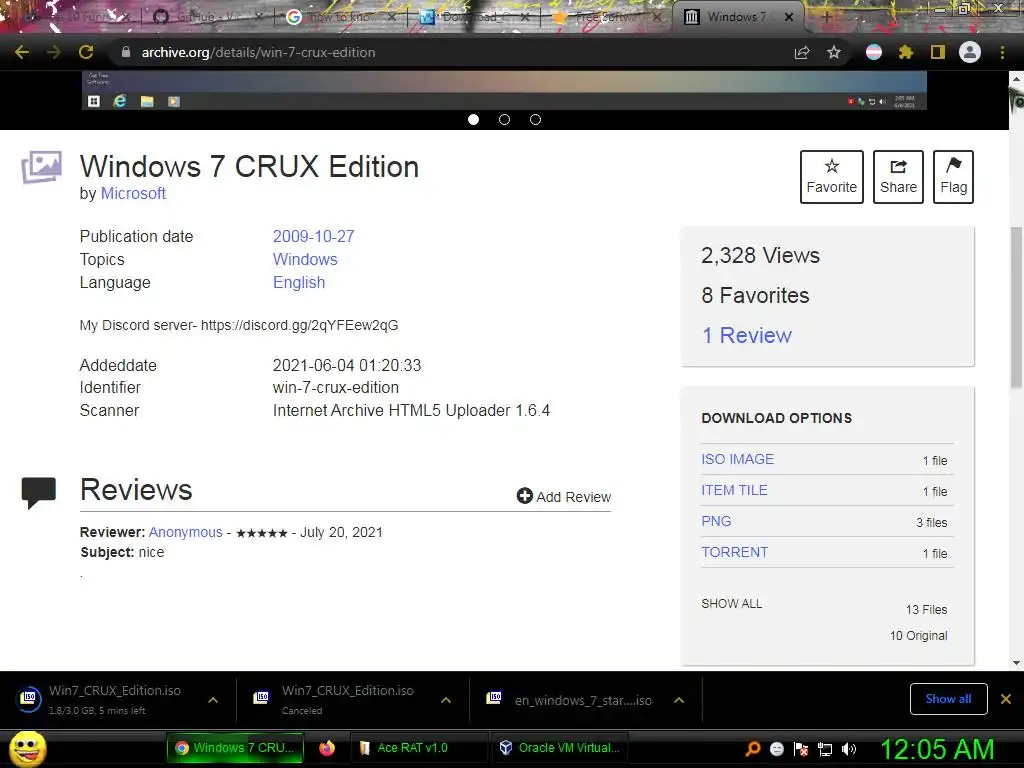Select the second carousel dot
The width and height of the screenshot is (1024, 768).
504,120
